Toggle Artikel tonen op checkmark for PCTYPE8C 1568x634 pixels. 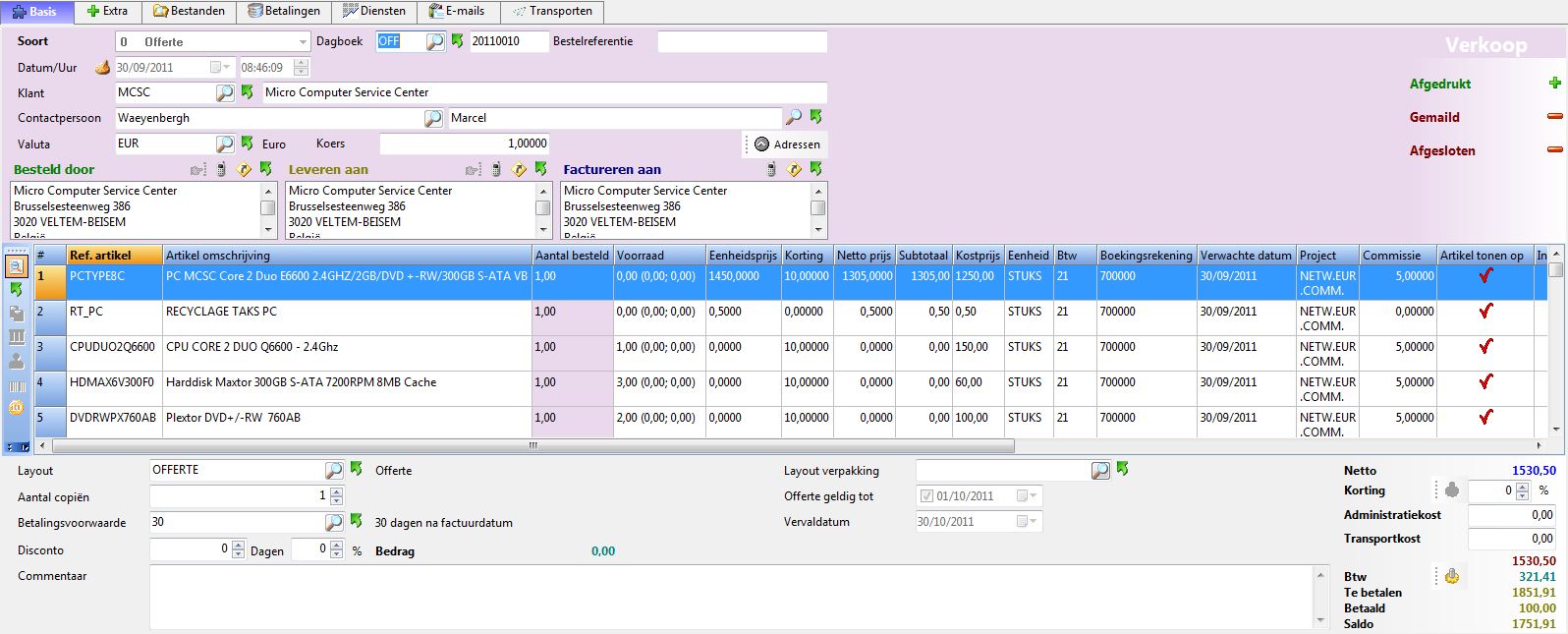pos(1485,276)
